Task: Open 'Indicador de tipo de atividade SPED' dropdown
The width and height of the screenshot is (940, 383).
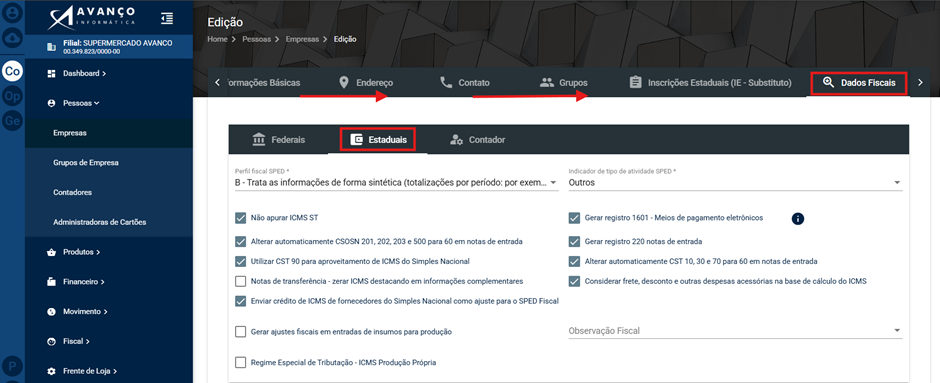Action: 735,183
